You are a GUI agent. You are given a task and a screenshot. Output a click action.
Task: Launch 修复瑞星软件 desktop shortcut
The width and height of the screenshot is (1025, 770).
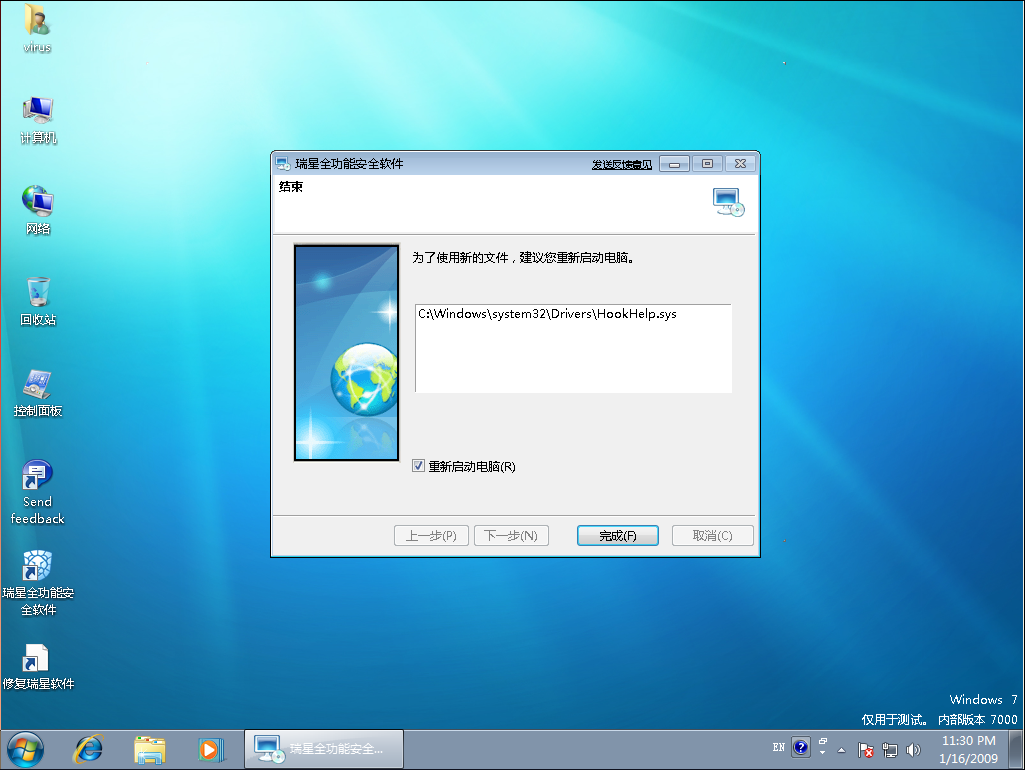[37, 667]
